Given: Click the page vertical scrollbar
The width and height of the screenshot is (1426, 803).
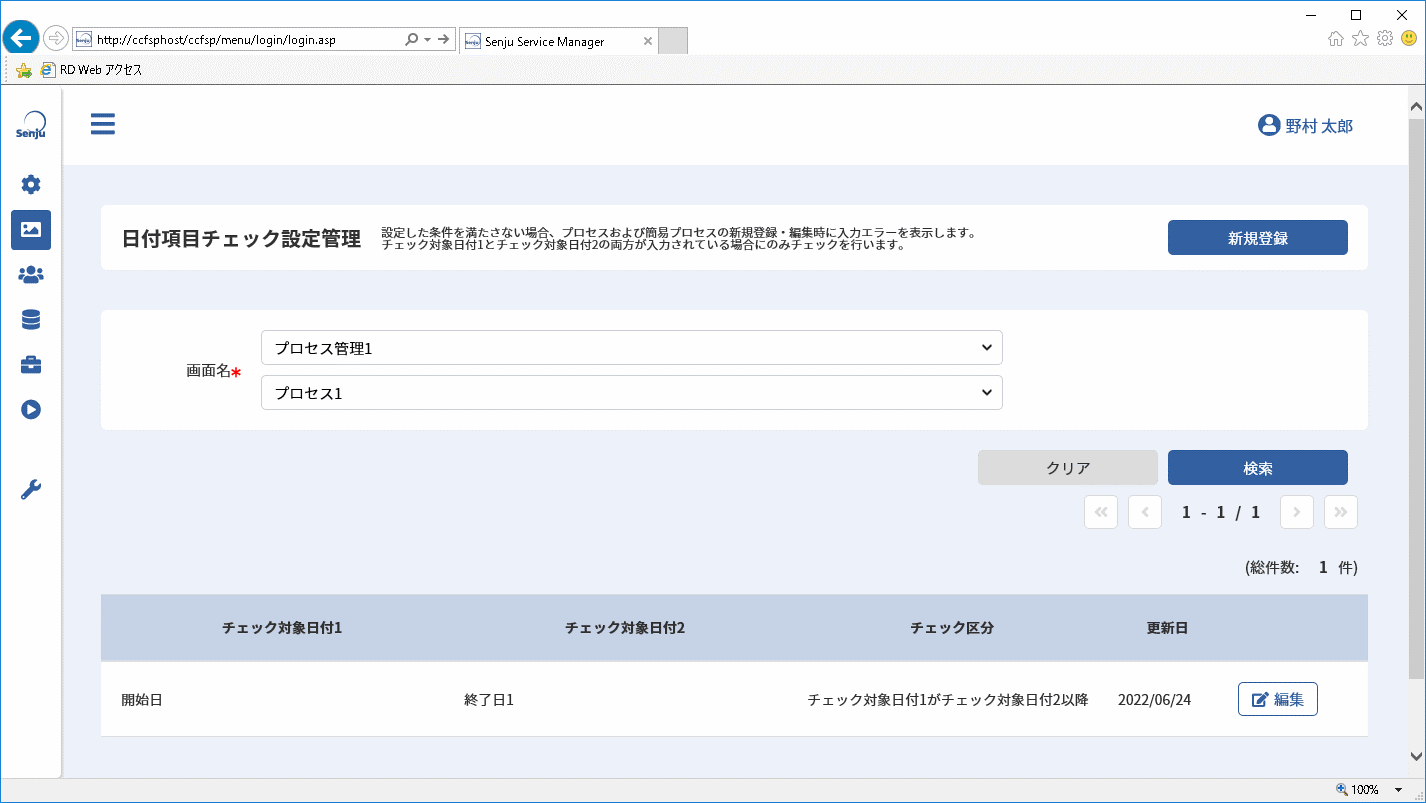Looking at the screenshot, I should tap(1416, 400).
